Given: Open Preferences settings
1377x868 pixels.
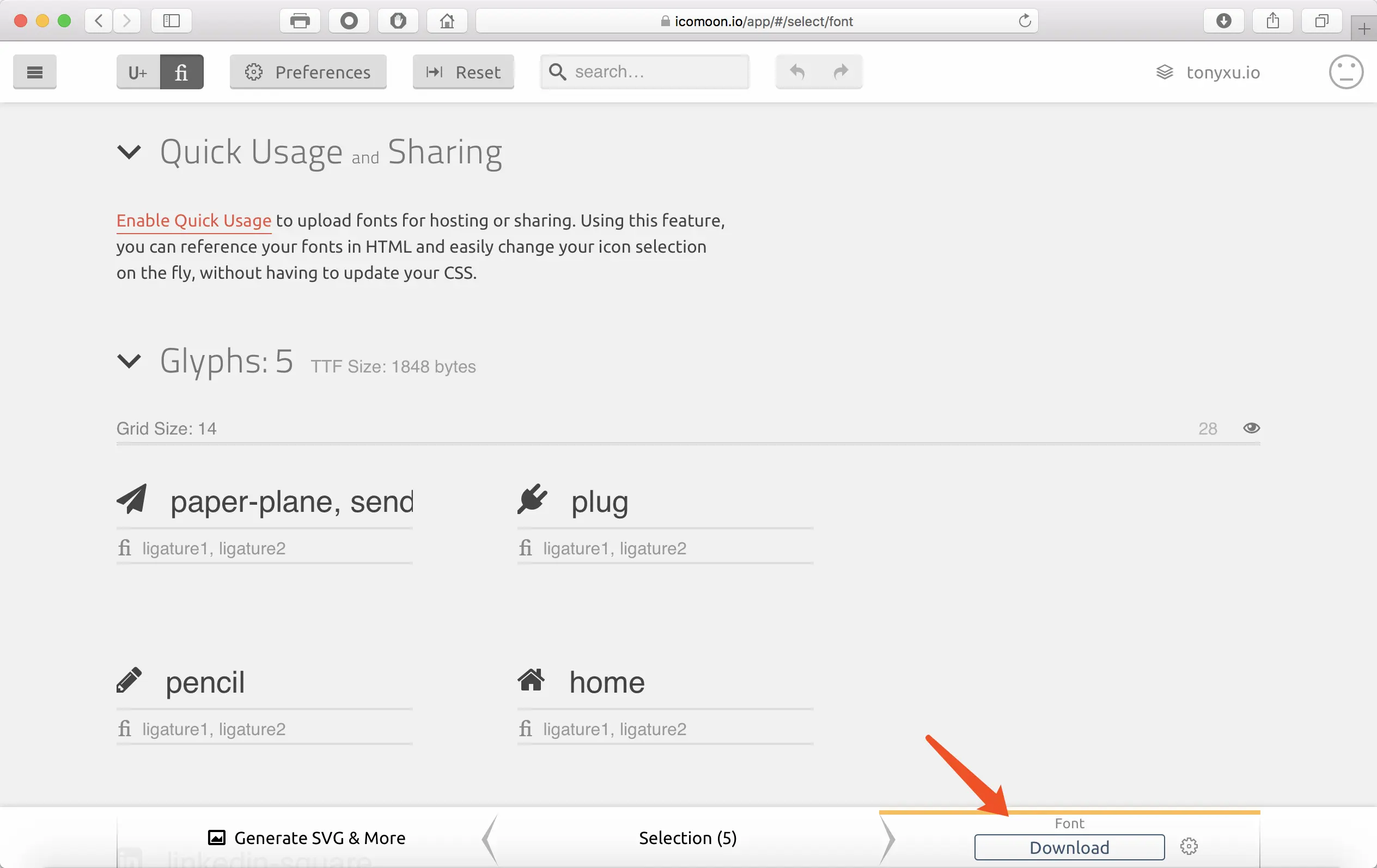Looking at the screenshot, I should point(308,72).
